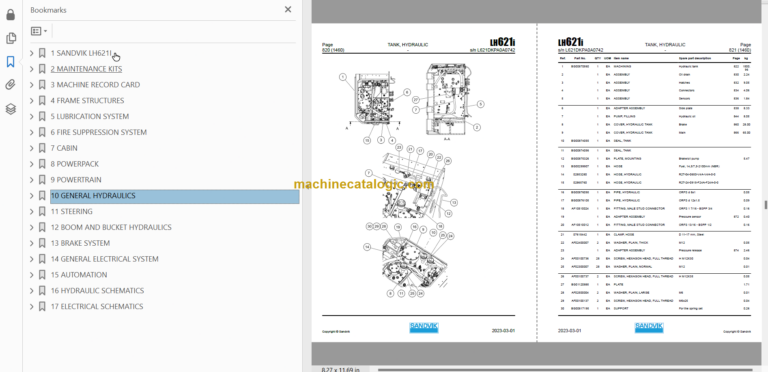Expand the 3 MACHINE RECORD CARD bookmark

tap(32, 85)
